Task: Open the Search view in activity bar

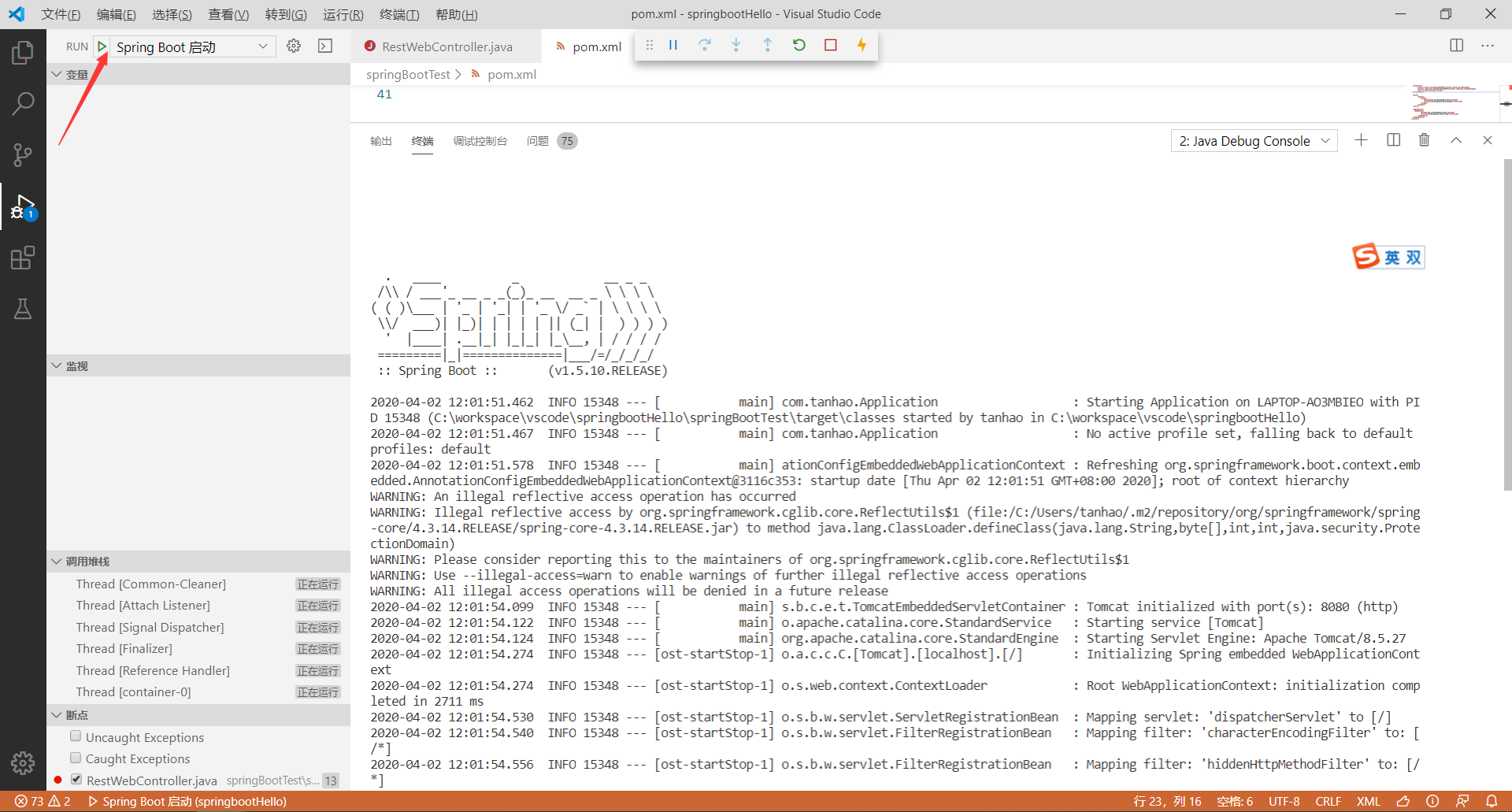Action: [x=23, y=103]
